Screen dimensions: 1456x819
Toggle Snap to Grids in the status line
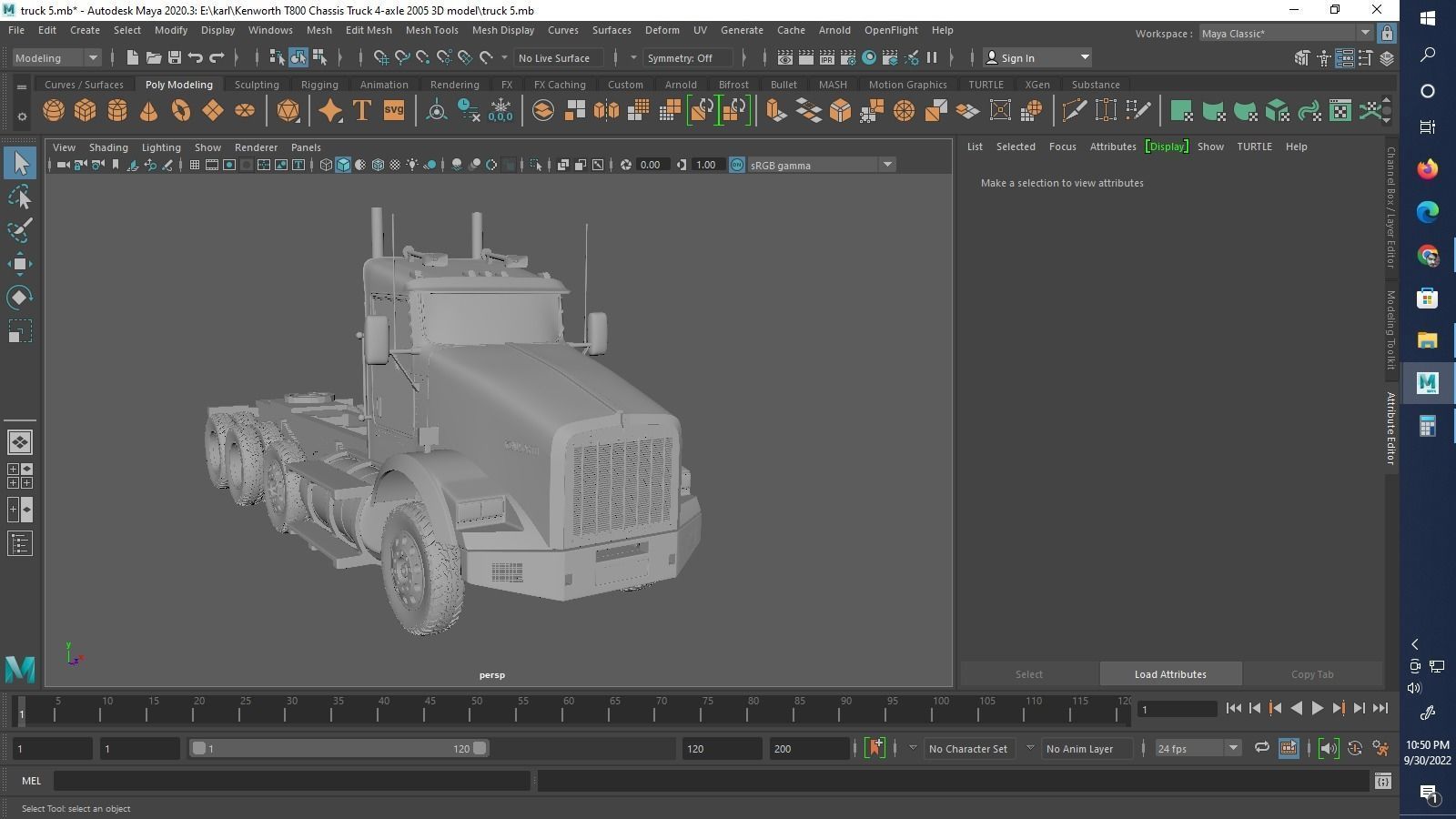tap(381, 57)
